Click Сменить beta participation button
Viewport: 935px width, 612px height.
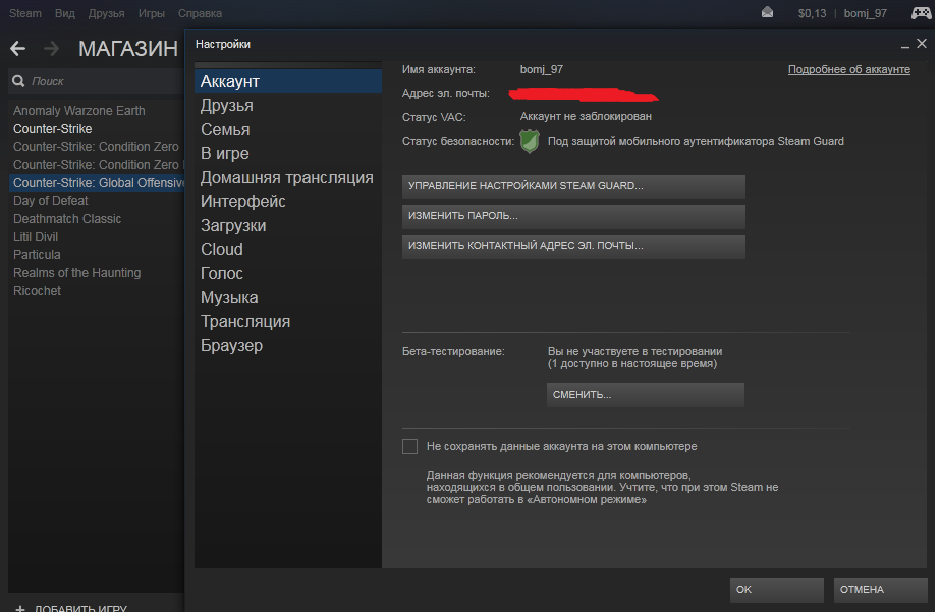tap(645, 394)
